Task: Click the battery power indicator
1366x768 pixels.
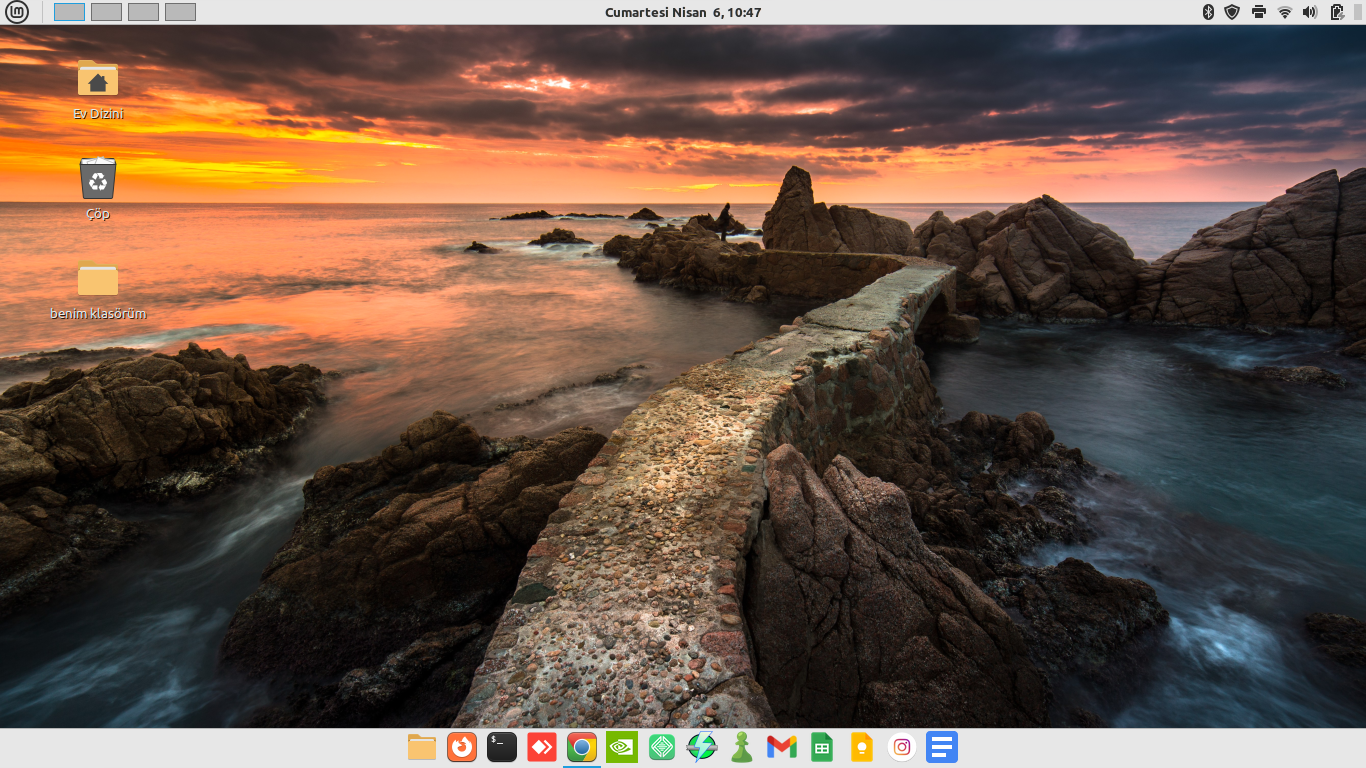Action: (1338, 12)
